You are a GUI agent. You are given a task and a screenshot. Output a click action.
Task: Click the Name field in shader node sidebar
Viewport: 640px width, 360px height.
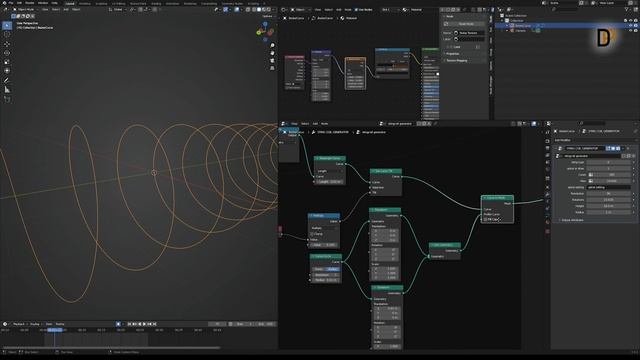(469, 33)
